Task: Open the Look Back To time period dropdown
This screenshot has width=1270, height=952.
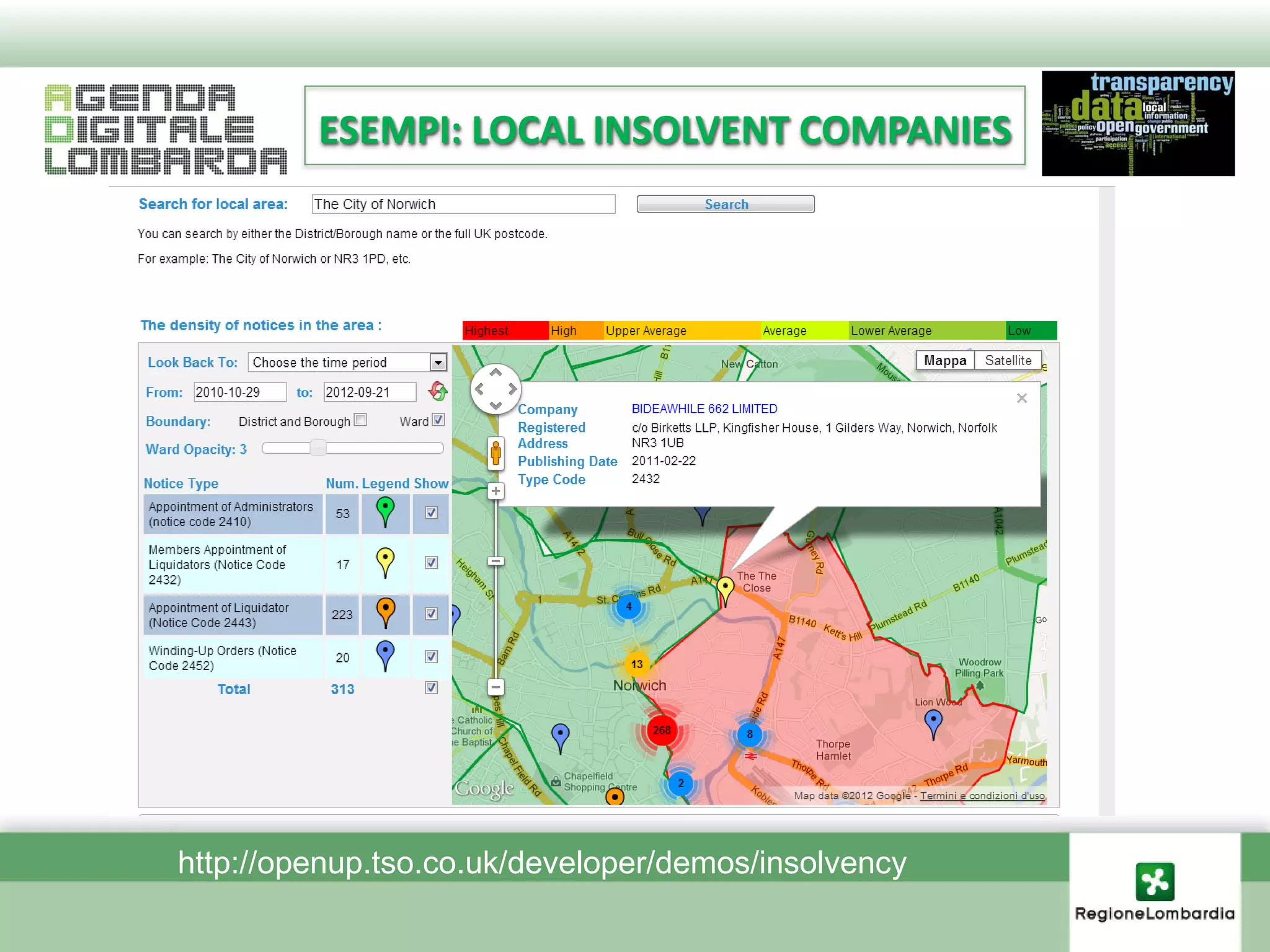Action: click(438, 363)
